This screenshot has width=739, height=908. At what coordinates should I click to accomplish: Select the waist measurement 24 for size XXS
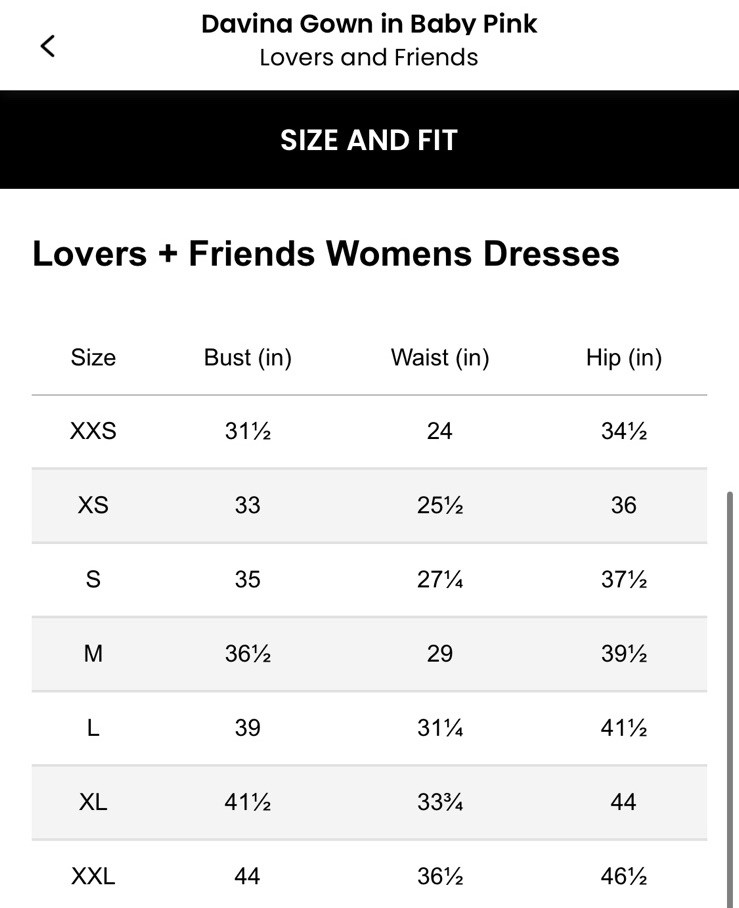[x=440, y=430]
